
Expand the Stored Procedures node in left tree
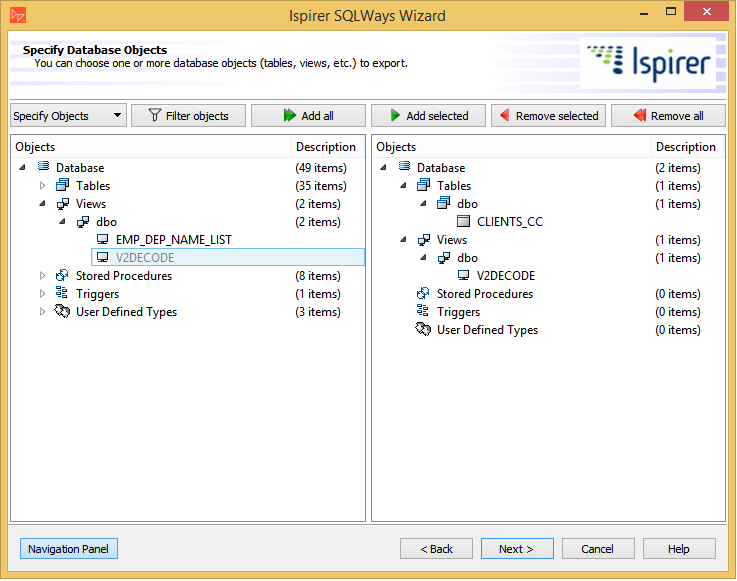point(42,275)
